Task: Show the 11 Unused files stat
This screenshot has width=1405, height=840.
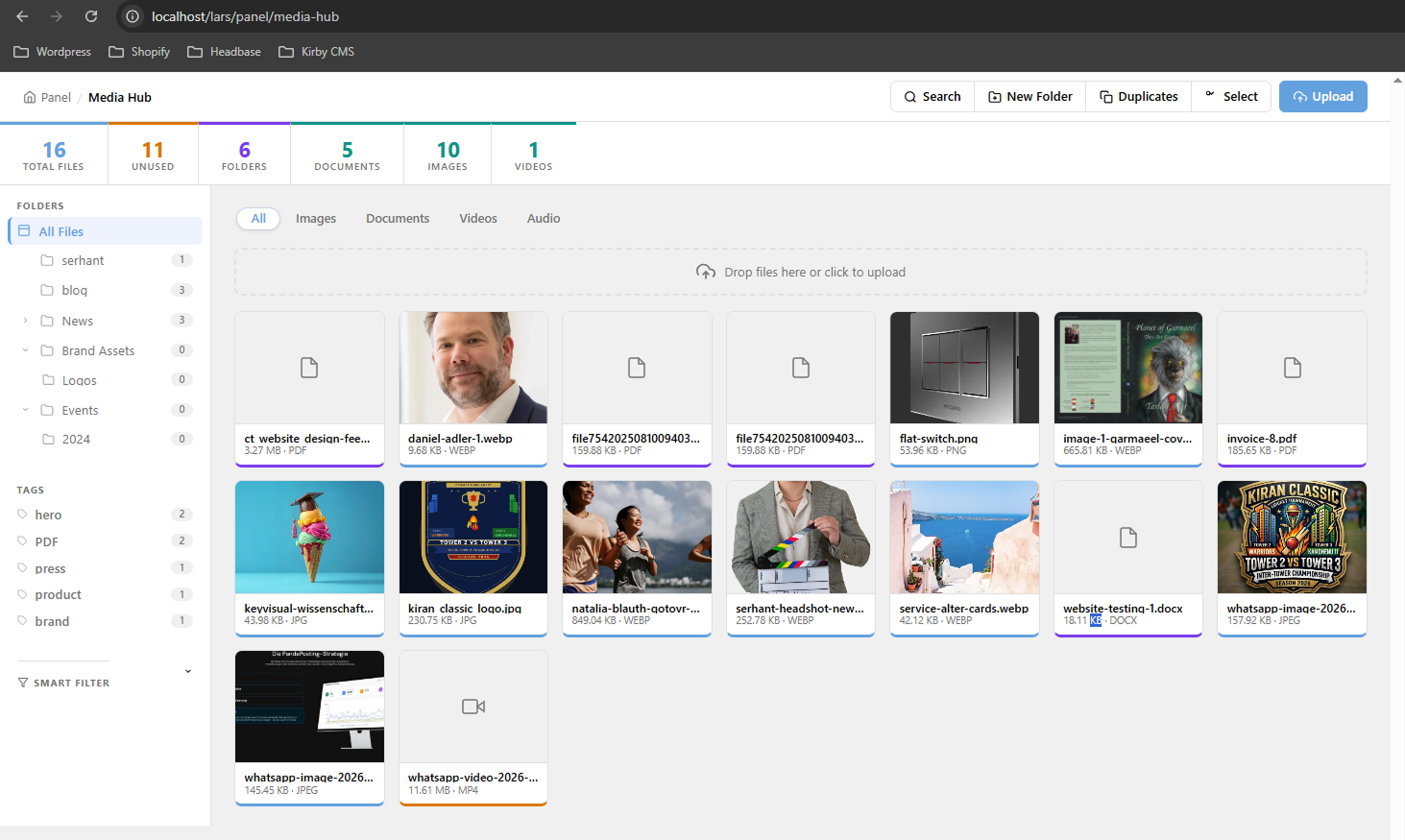Action: 153,155
